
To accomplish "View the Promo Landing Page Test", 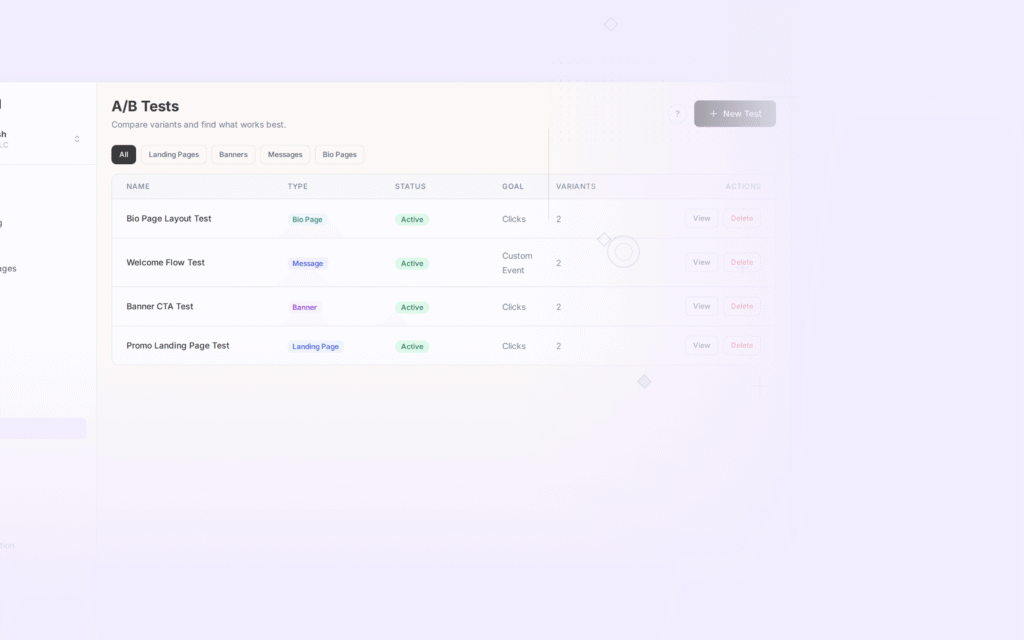I will click(701, 345).
